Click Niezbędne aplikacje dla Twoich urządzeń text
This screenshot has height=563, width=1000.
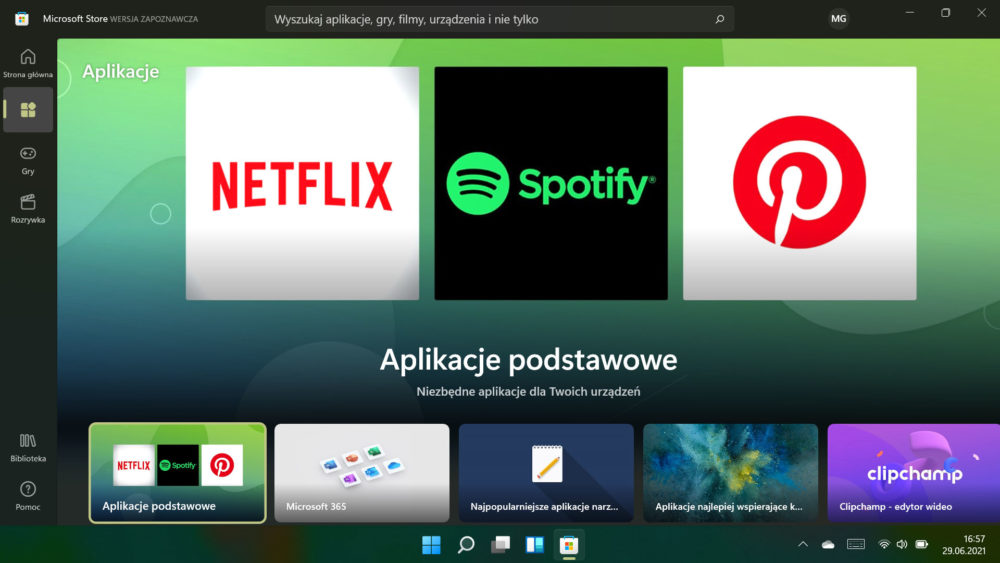528,391
